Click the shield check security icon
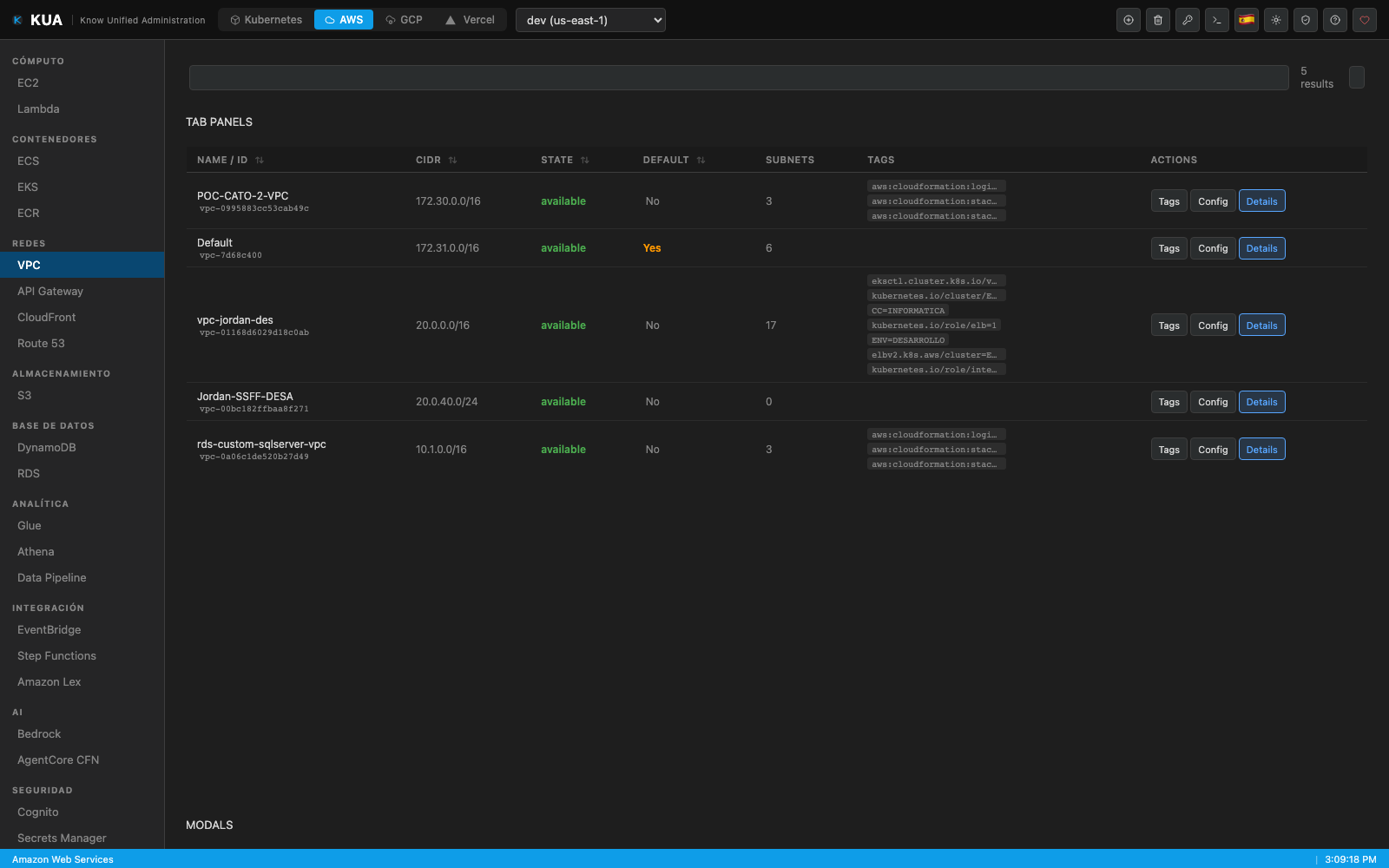Screen dimensions: 1389x868 click(1306, 20)
